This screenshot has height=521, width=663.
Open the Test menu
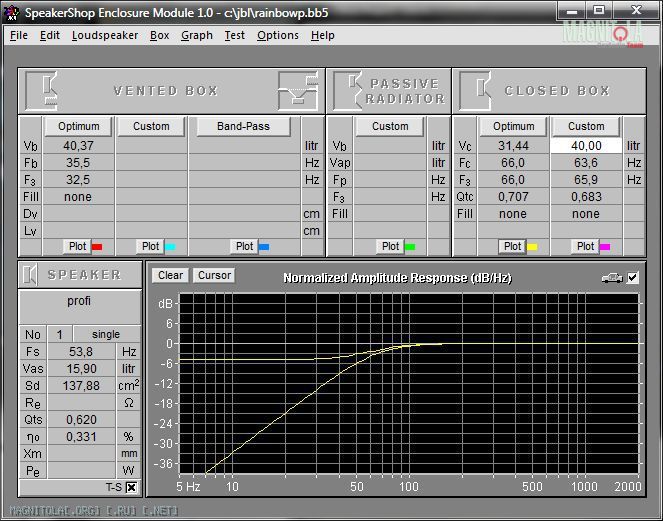coord(234,35)
